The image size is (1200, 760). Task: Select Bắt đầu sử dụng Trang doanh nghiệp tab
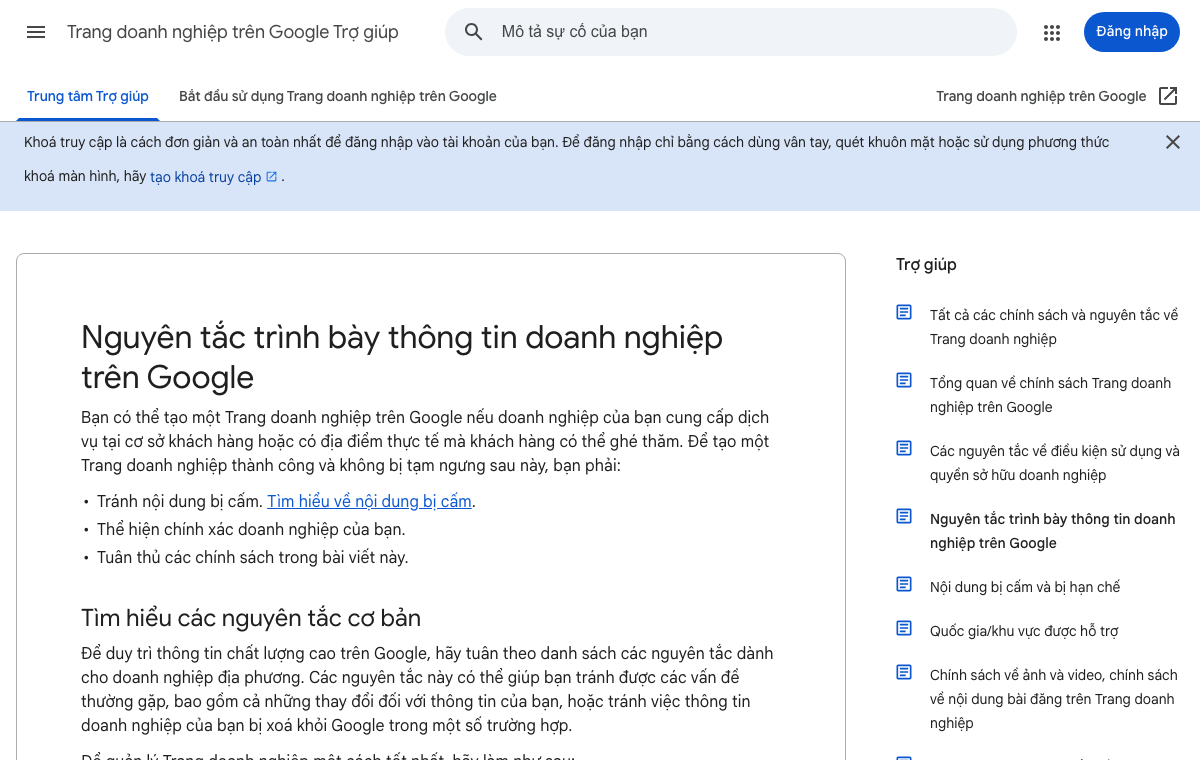pos(338,97)
